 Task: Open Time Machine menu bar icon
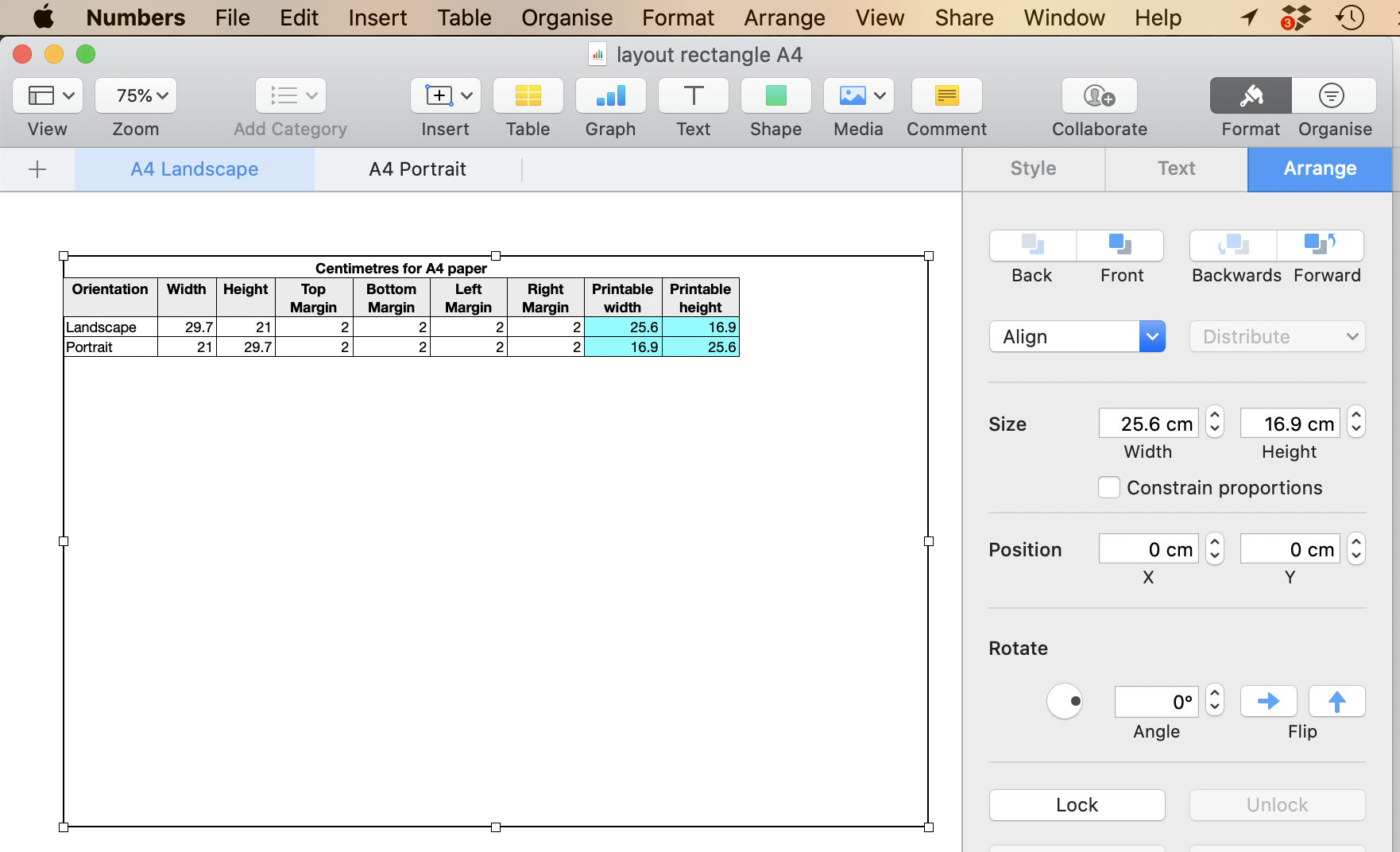pos(1350,17)
